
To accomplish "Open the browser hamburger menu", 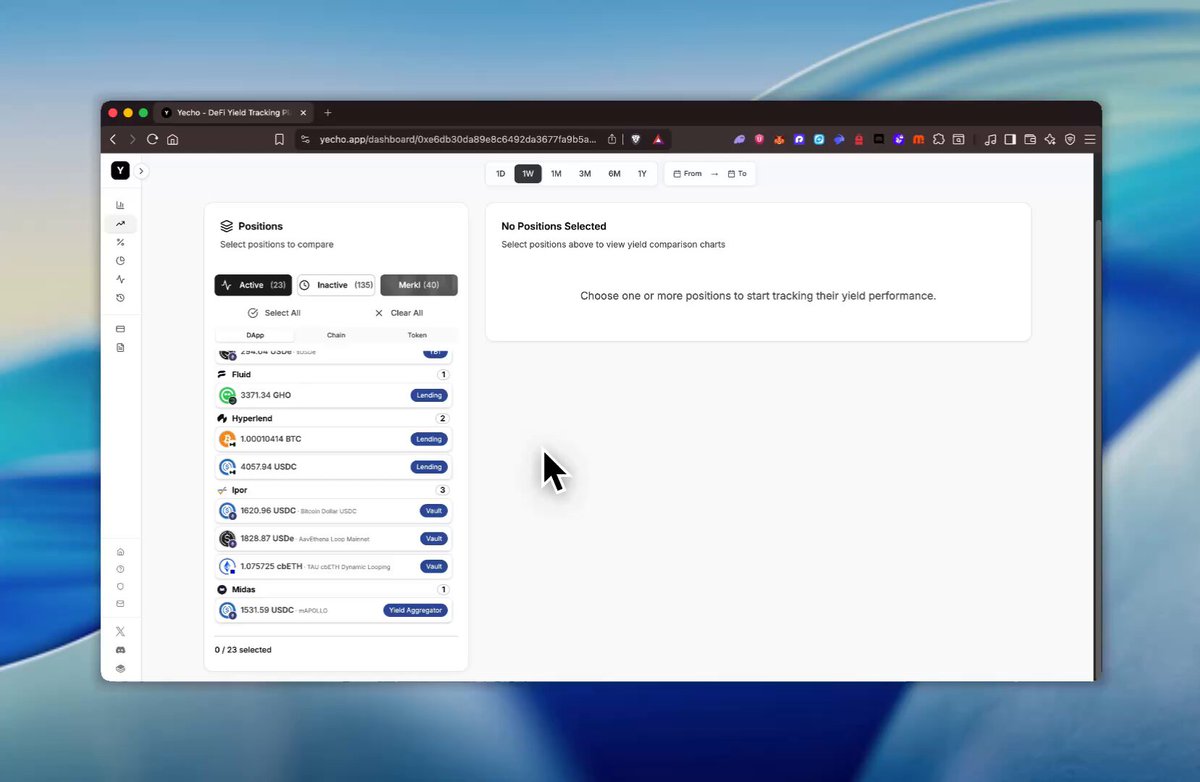I will (x=1090, y=140).
